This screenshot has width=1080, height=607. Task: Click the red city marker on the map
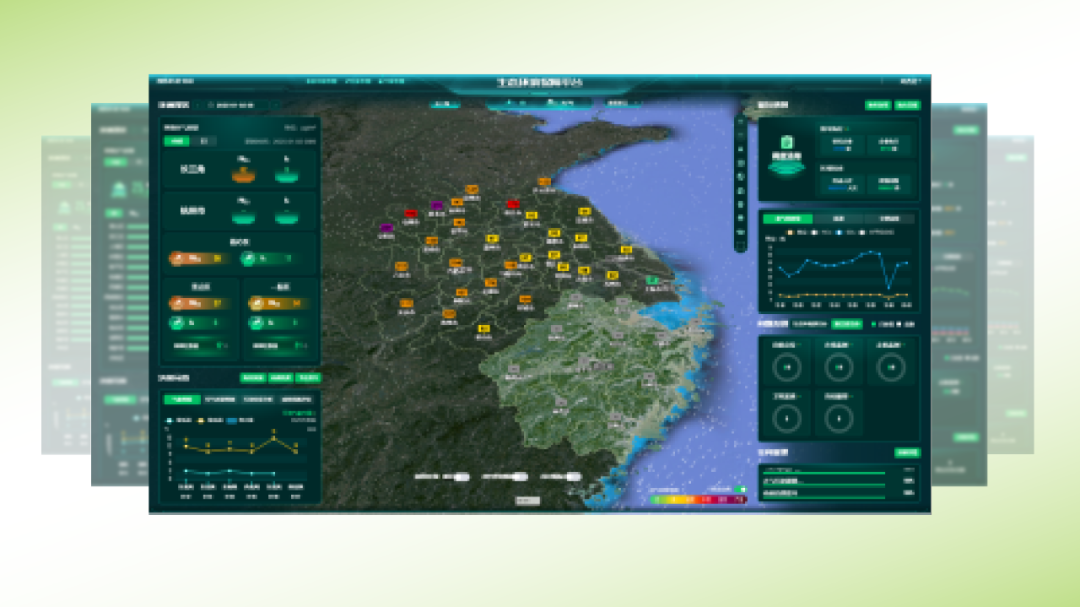410,213
